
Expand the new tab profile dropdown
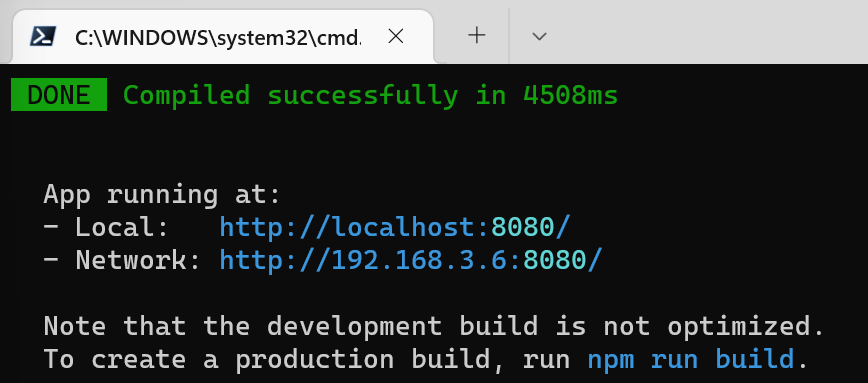coord(539,37)
